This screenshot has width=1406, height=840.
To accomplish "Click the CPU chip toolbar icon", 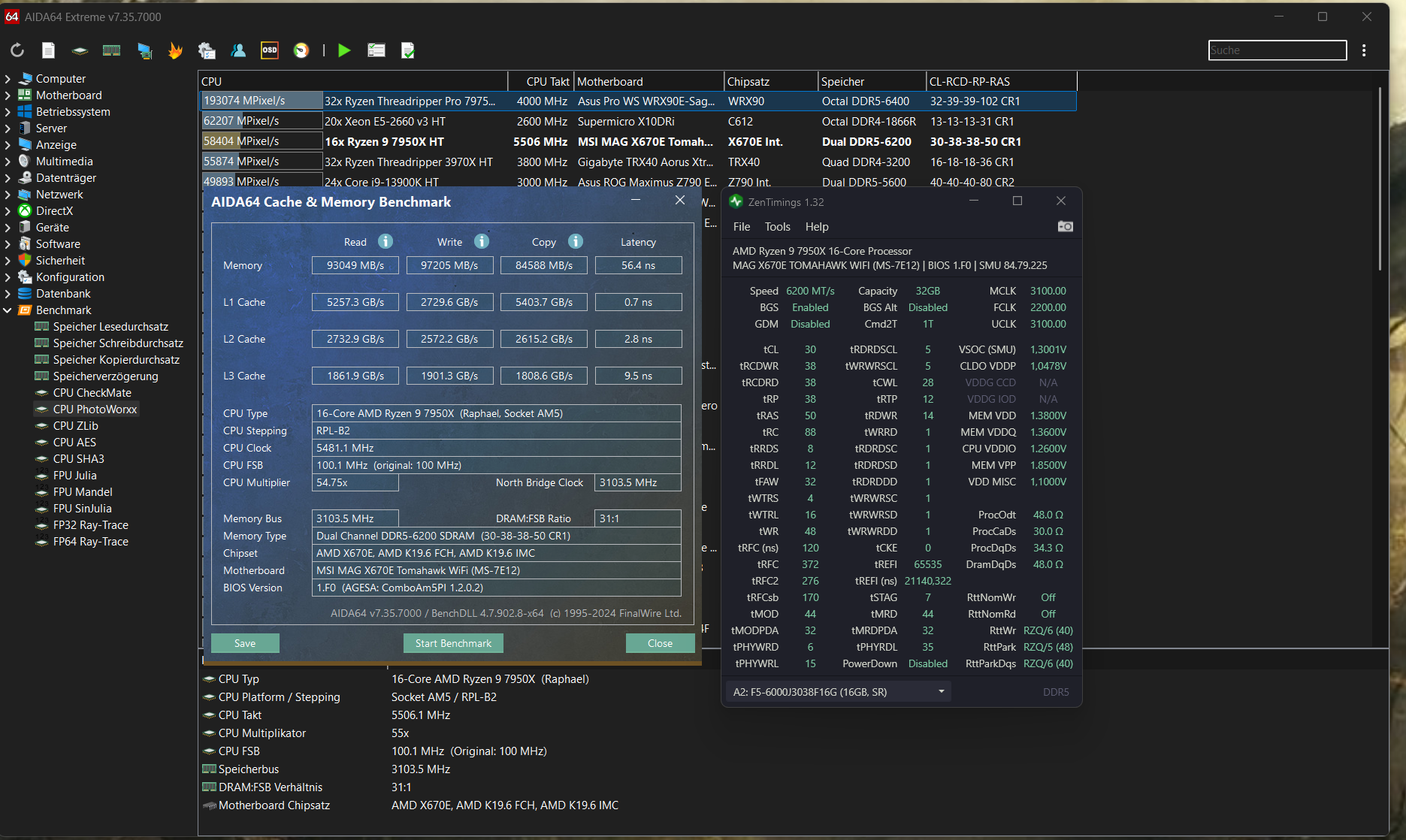I will click(80, 50).
